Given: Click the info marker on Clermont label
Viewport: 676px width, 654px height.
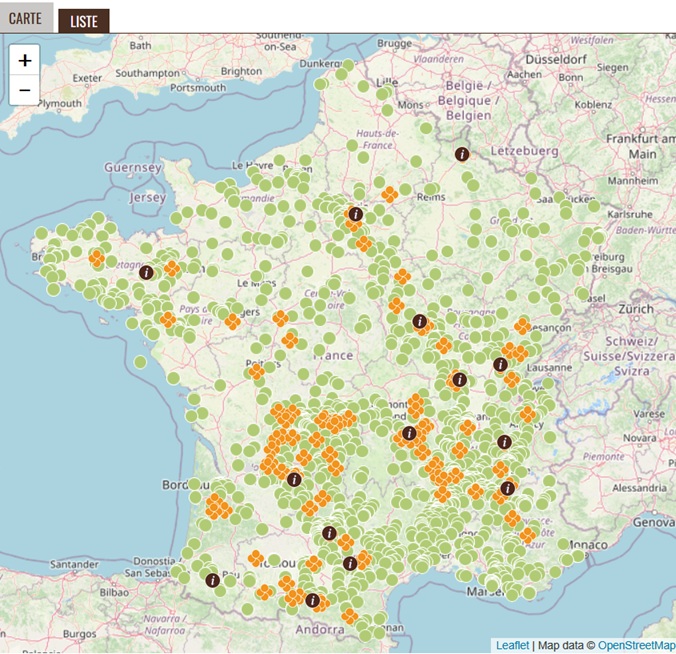Looking at the screenshot, I should (409, 433).
